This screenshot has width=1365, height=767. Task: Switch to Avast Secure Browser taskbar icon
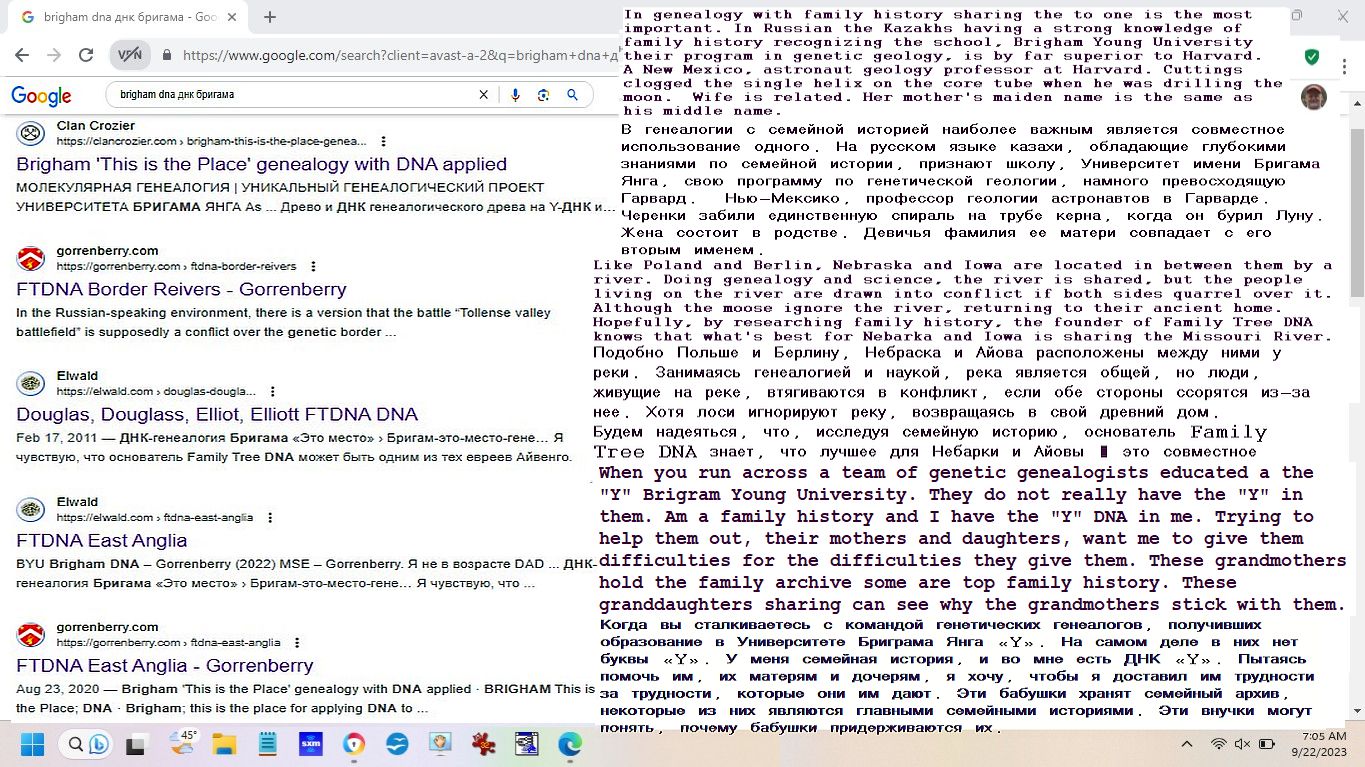tap(354, 744)
